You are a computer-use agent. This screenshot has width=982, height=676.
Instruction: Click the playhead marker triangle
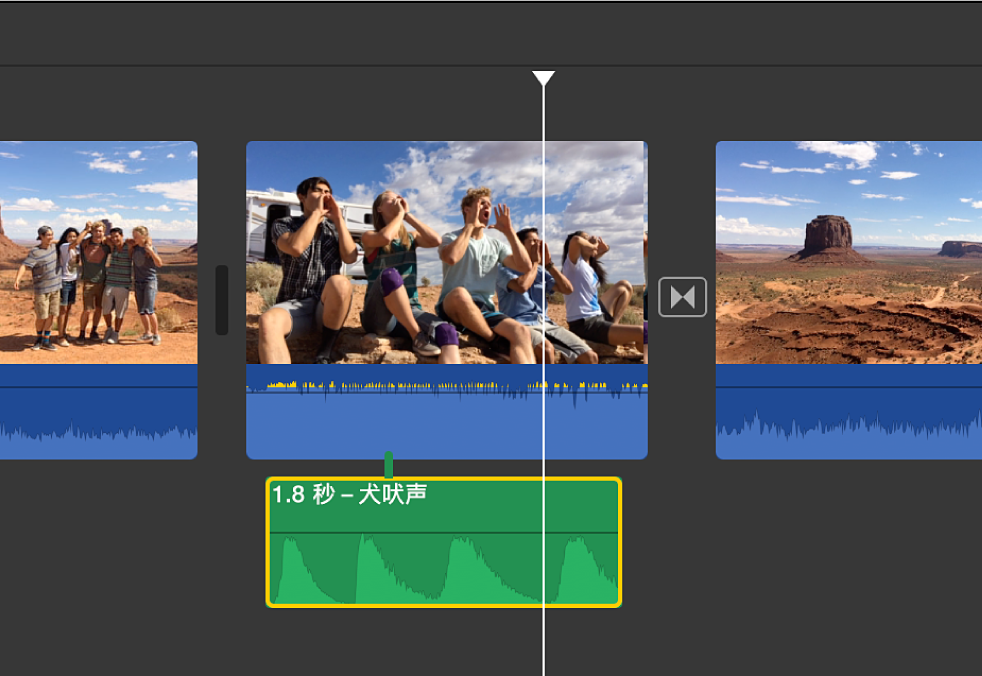pos(543,78)
